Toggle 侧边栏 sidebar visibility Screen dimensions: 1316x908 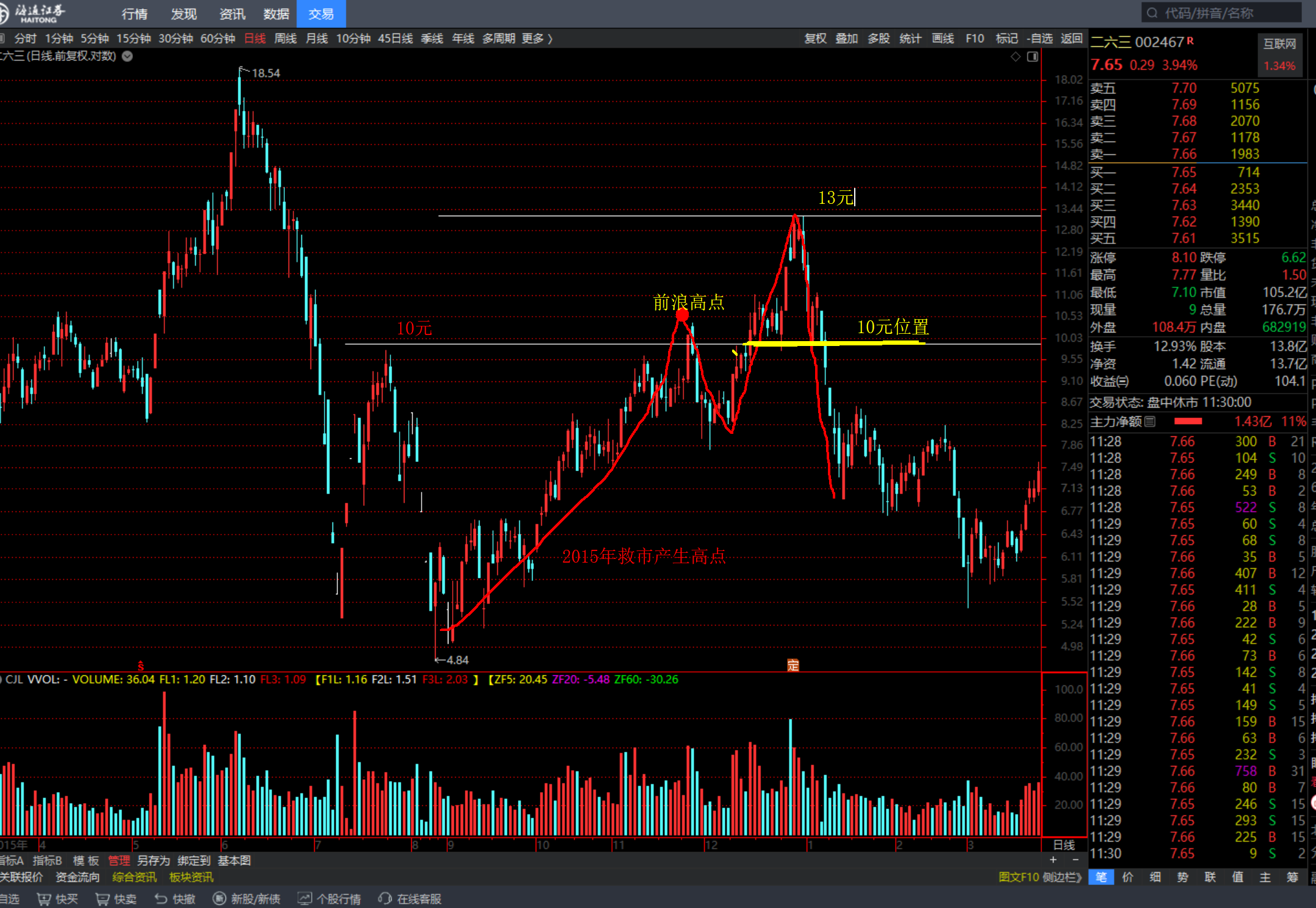pos(1062,877)
